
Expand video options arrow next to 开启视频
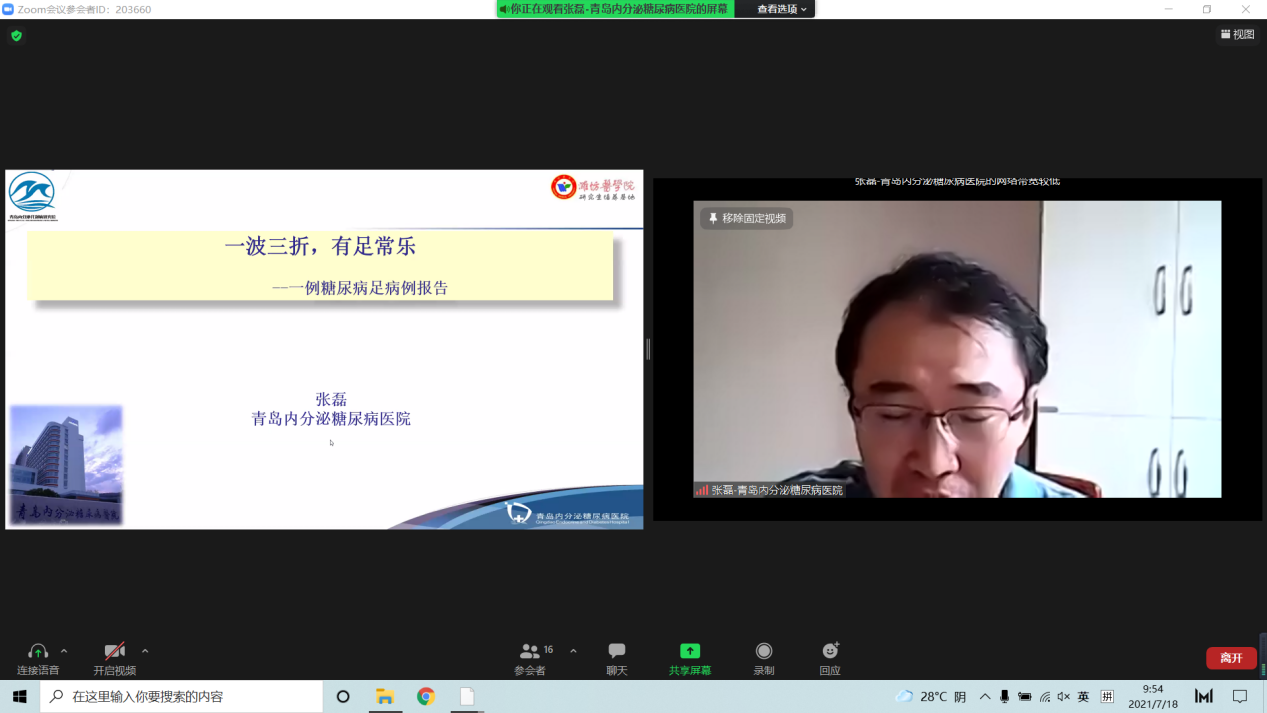click(145, 651)
